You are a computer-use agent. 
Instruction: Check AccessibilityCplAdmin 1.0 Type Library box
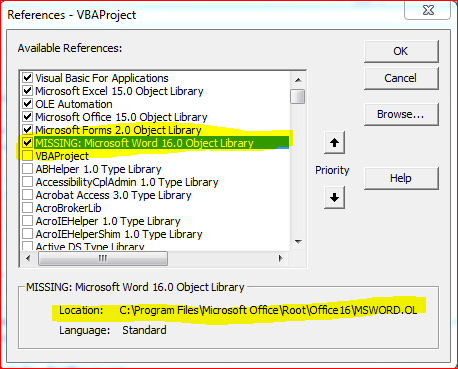click(27, 182)
